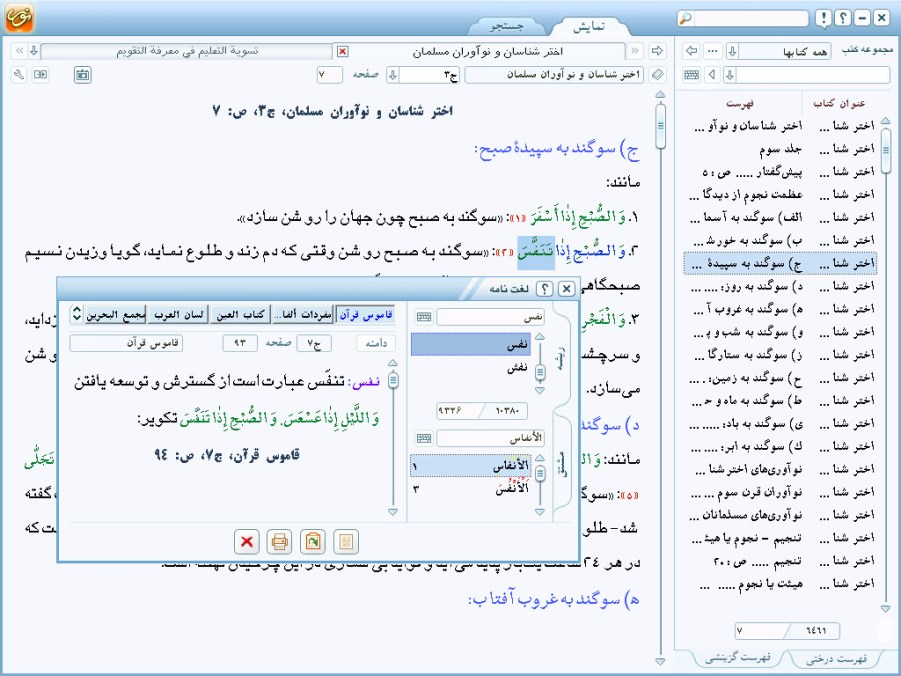Click the dictionary definition scrollbar handle
This screenshot has width=901, height=676.
click(394, 379)
